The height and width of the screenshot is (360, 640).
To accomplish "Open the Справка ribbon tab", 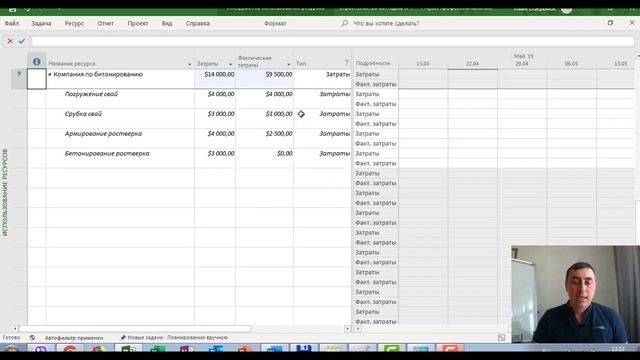I will (198, 23).
